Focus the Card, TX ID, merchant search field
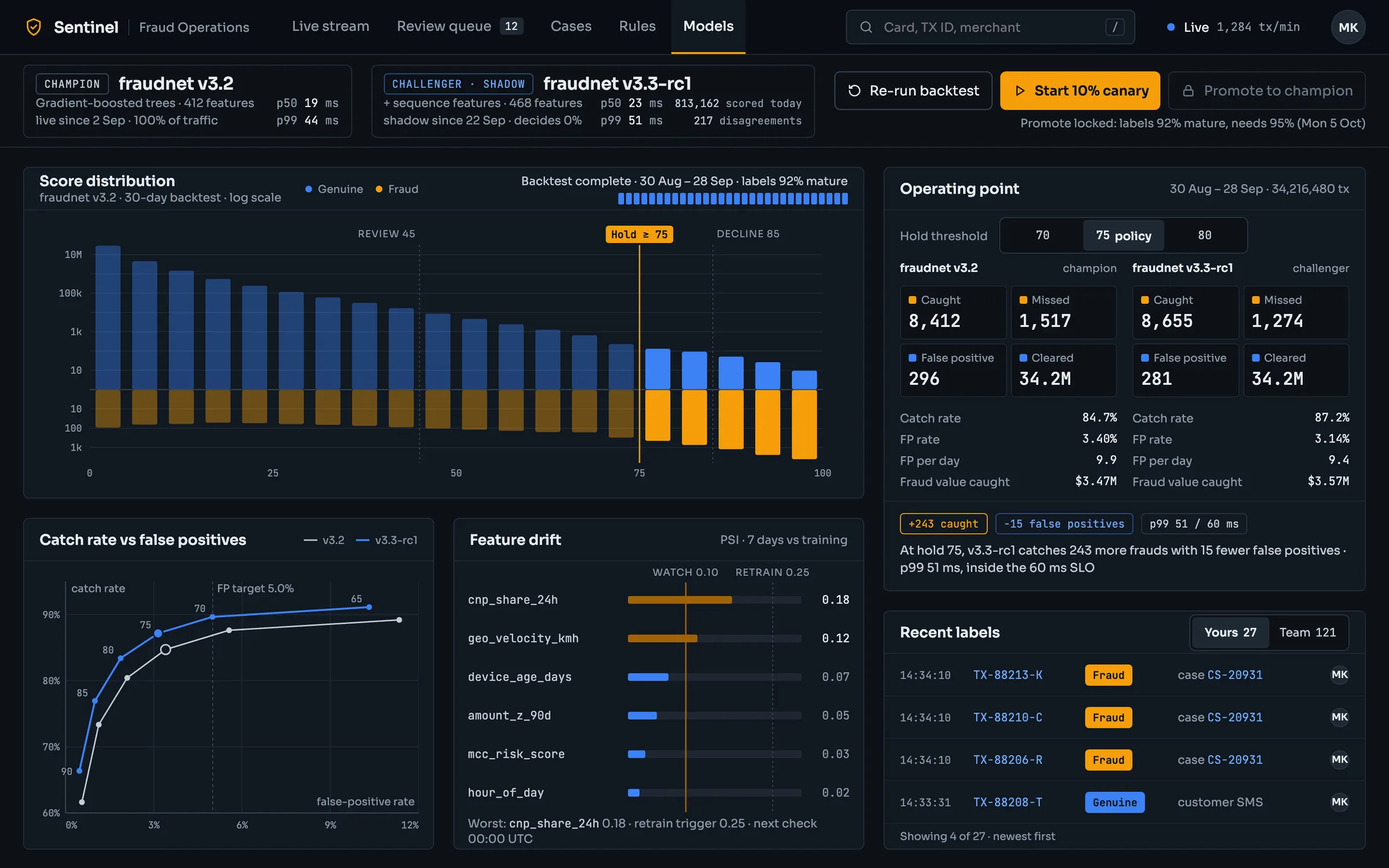The image size is (1389, 868). [990, 27]
